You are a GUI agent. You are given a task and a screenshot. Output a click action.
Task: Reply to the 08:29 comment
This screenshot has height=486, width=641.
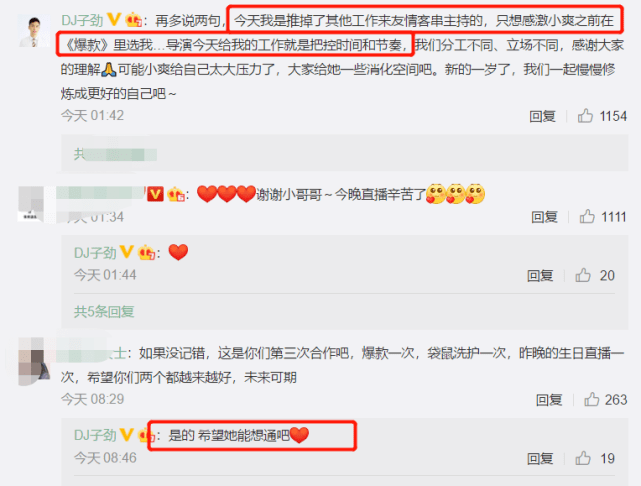(x=549, y=399)
